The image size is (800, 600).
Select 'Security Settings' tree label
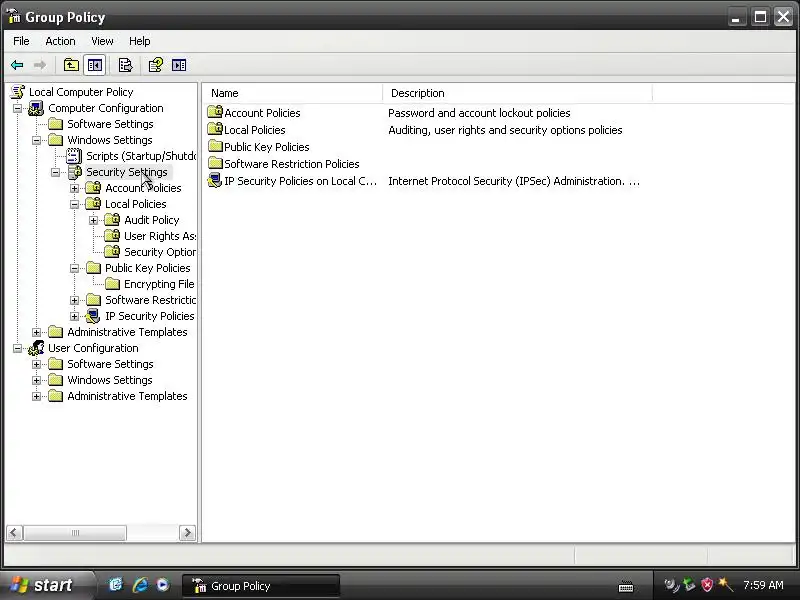tap(127, 172)
